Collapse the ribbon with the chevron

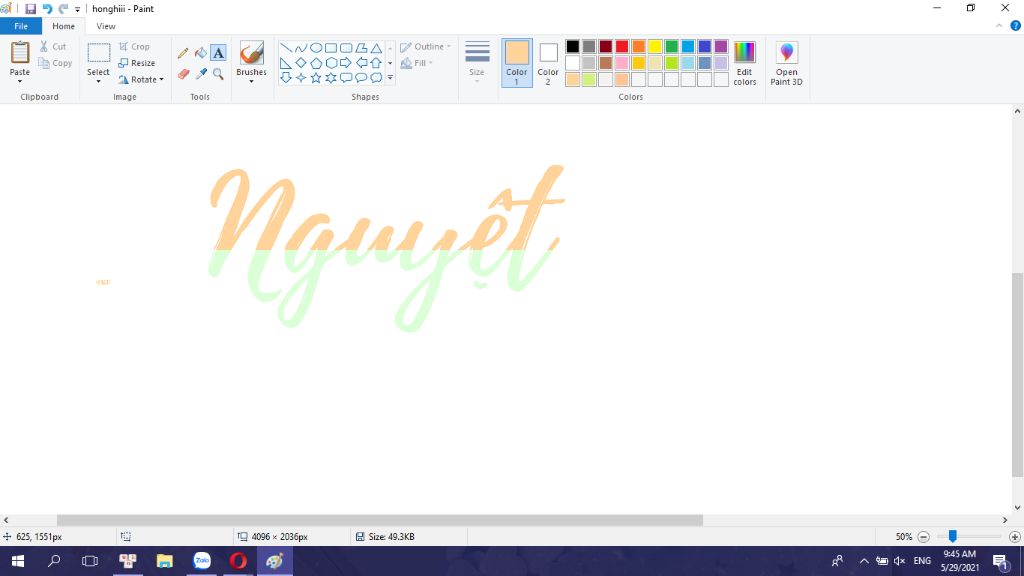pyautogui.click(x=999, y=26)
